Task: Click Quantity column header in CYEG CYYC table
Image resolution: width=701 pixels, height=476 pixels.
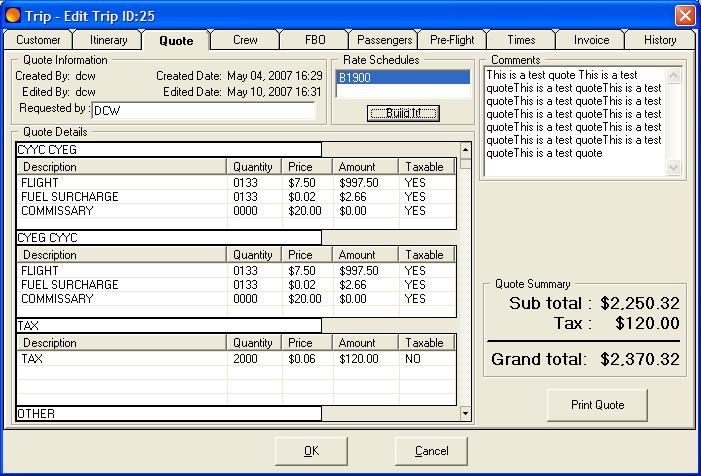Action: (254, 255)
